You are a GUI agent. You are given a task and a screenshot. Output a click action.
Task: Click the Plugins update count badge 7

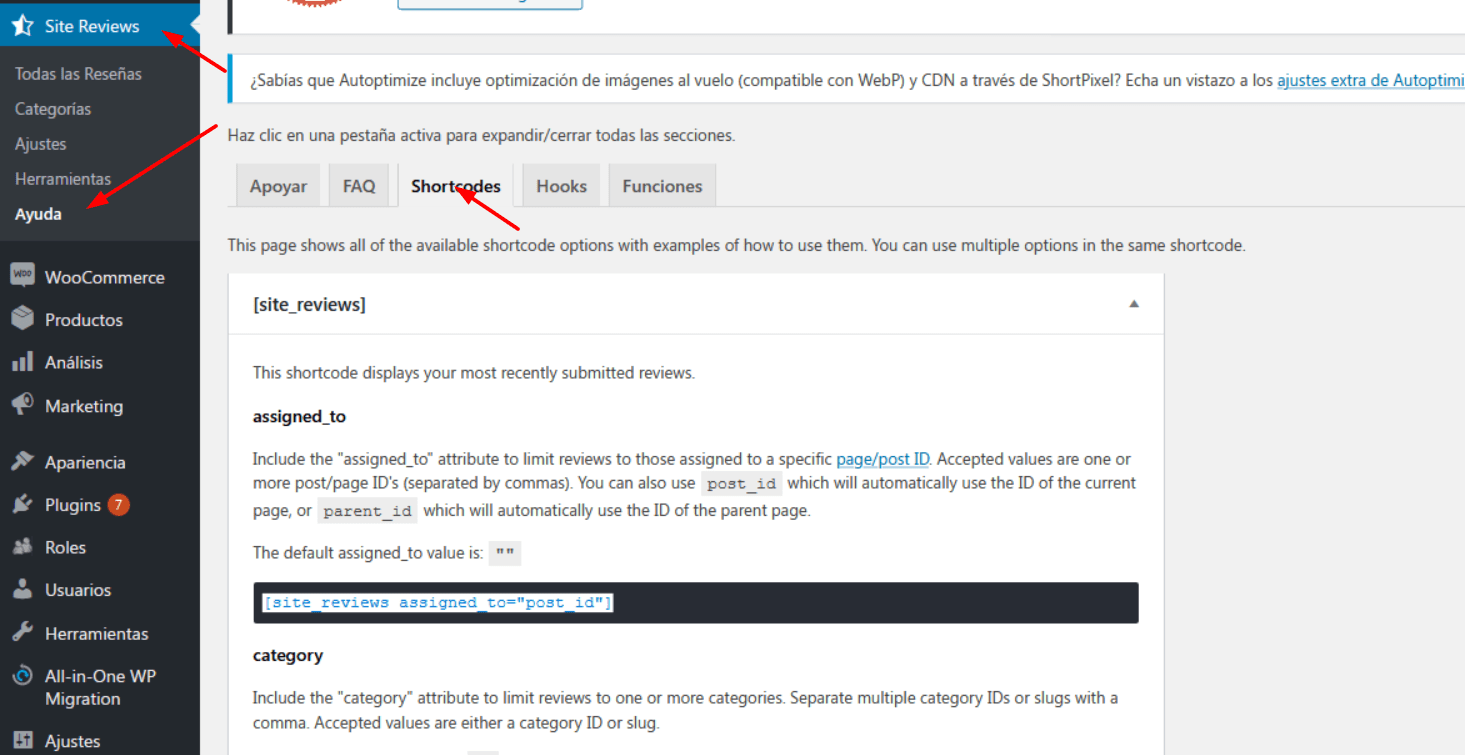tap(118, 505)
